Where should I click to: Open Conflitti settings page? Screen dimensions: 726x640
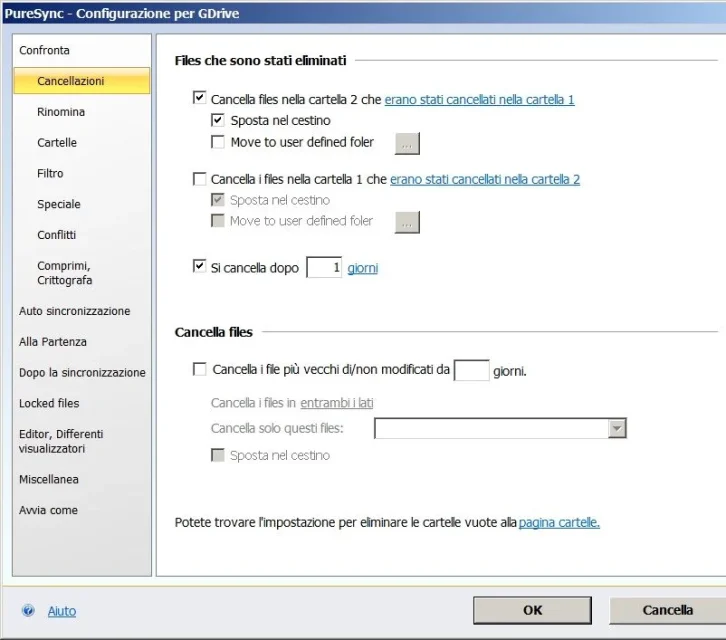[x=56, y=235]
